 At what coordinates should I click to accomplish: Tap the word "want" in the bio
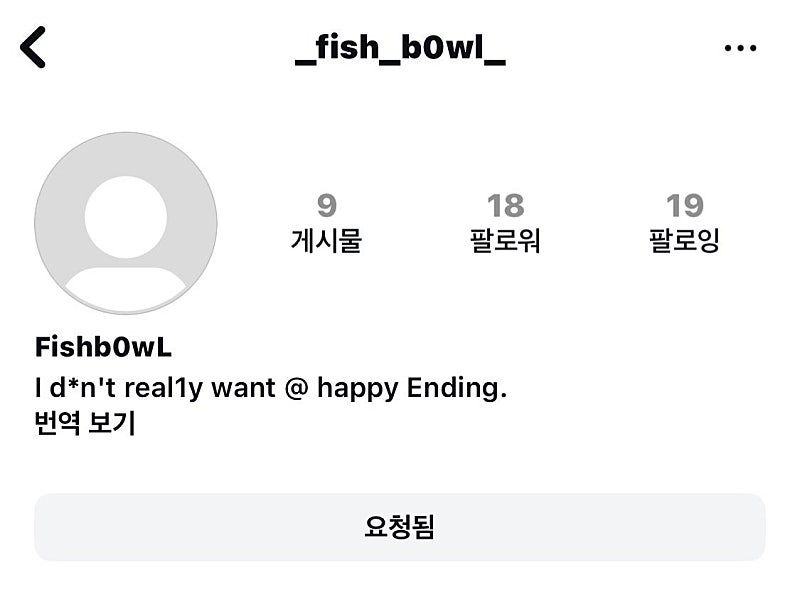[x=242, y=387]
